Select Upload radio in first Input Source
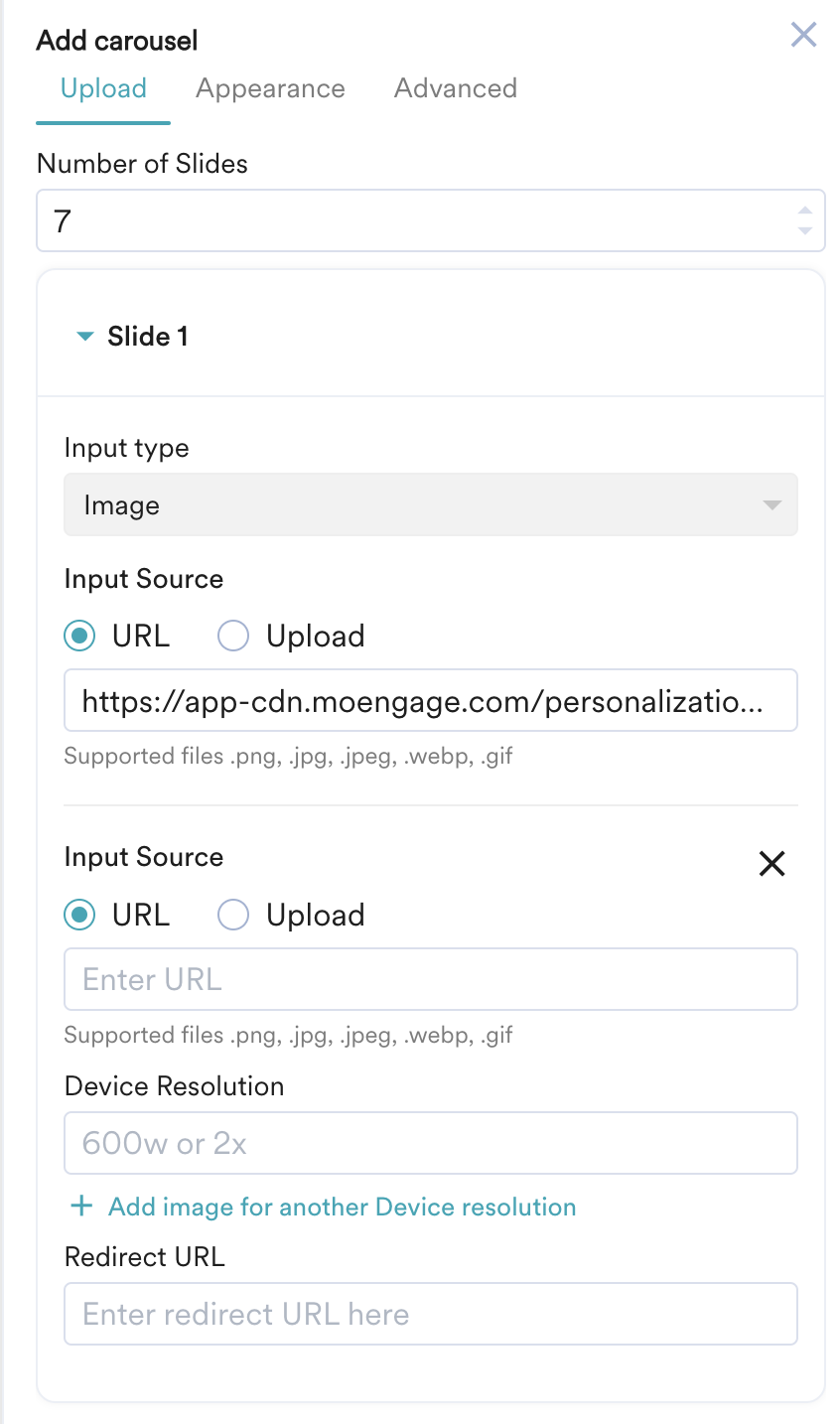 tap(232, 636)
